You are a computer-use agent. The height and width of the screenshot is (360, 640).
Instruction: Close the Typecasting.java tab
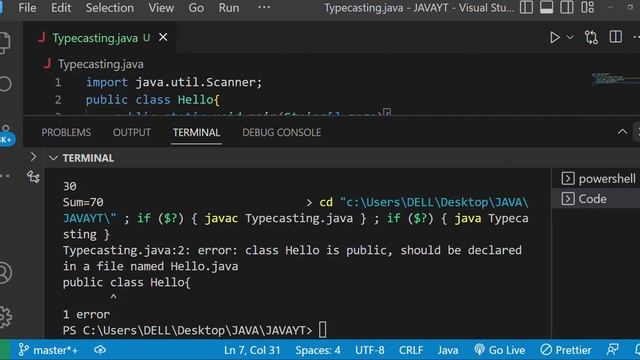(x=163, y=38)
